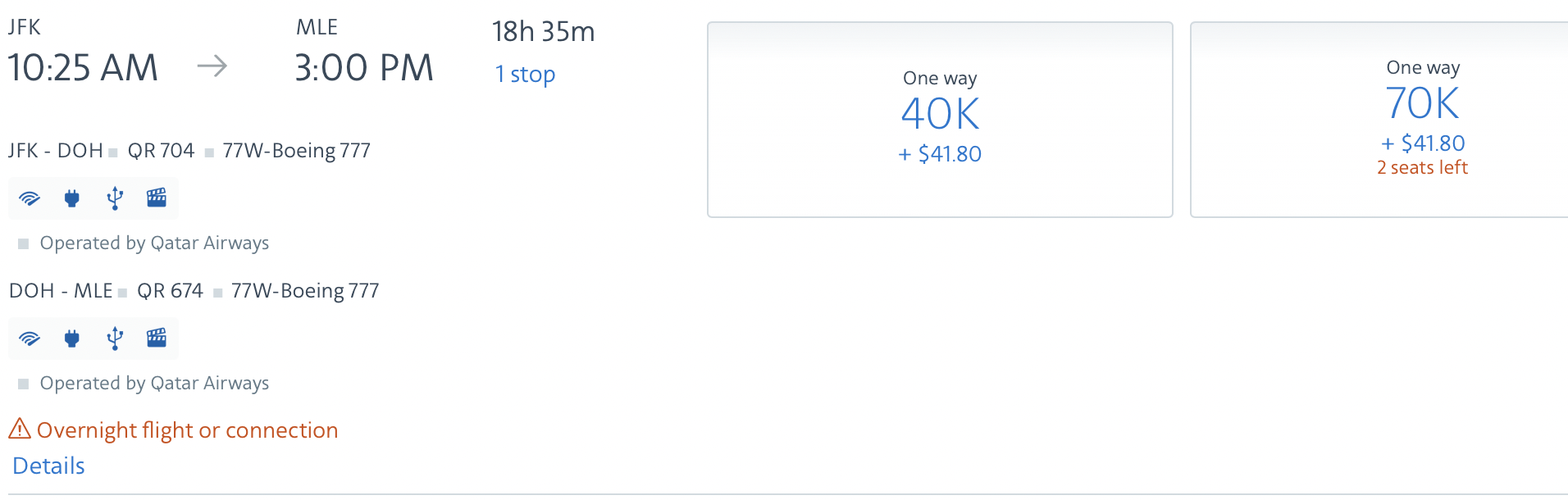Click the 40K fare's + $41.80 taxes text
This screenshot has width=1568, height=500.
[940, 154]
